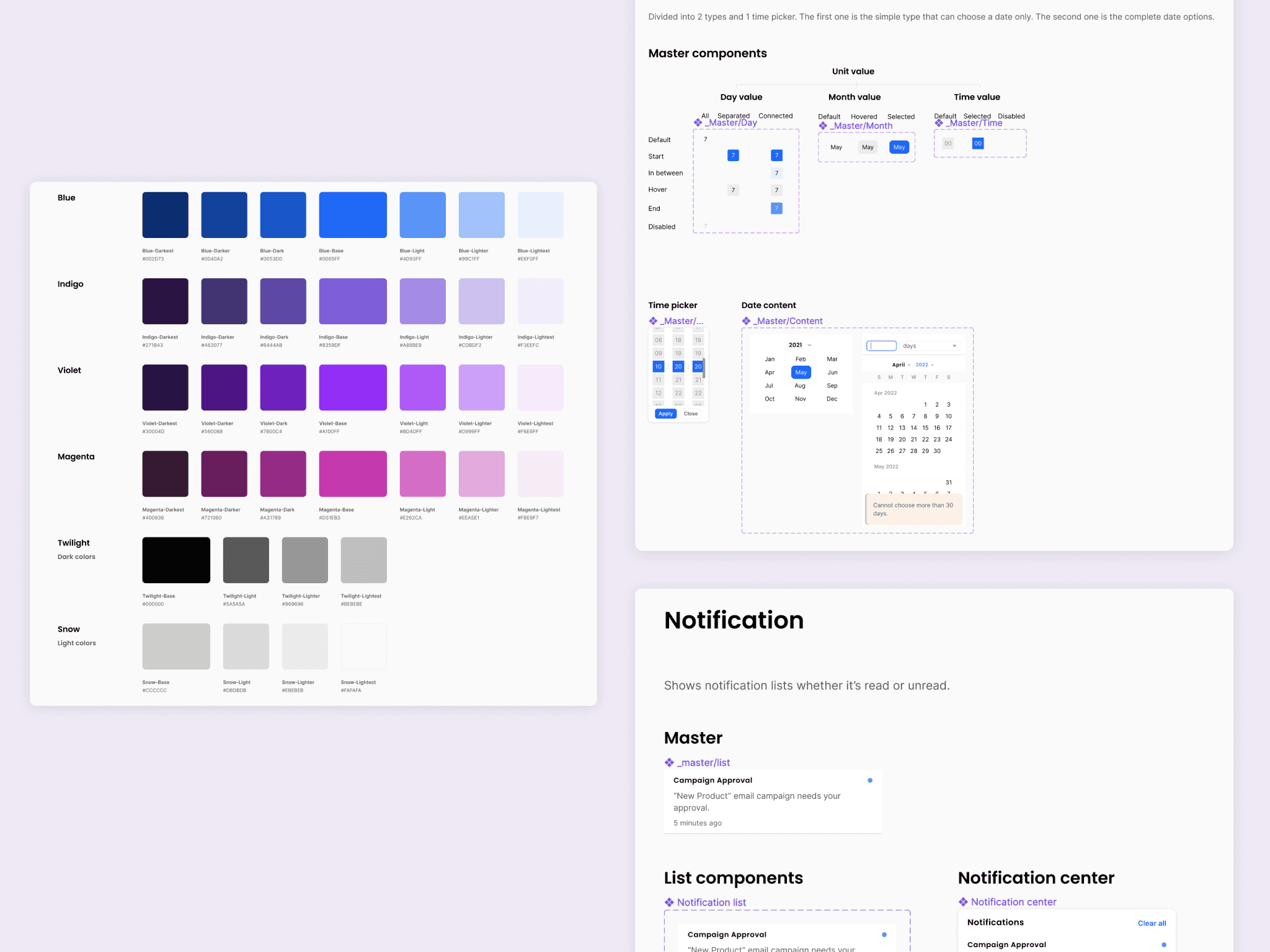Screen dimensions: 1270x952
Task: Click the Apply button in time picker
Action: [x=665, y=414]
